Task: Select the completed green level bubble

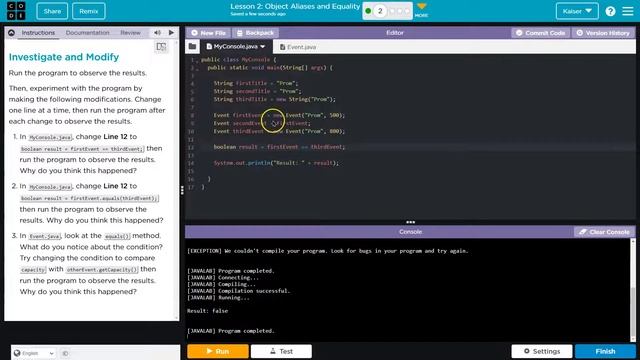Action: (x=368, y=11)
